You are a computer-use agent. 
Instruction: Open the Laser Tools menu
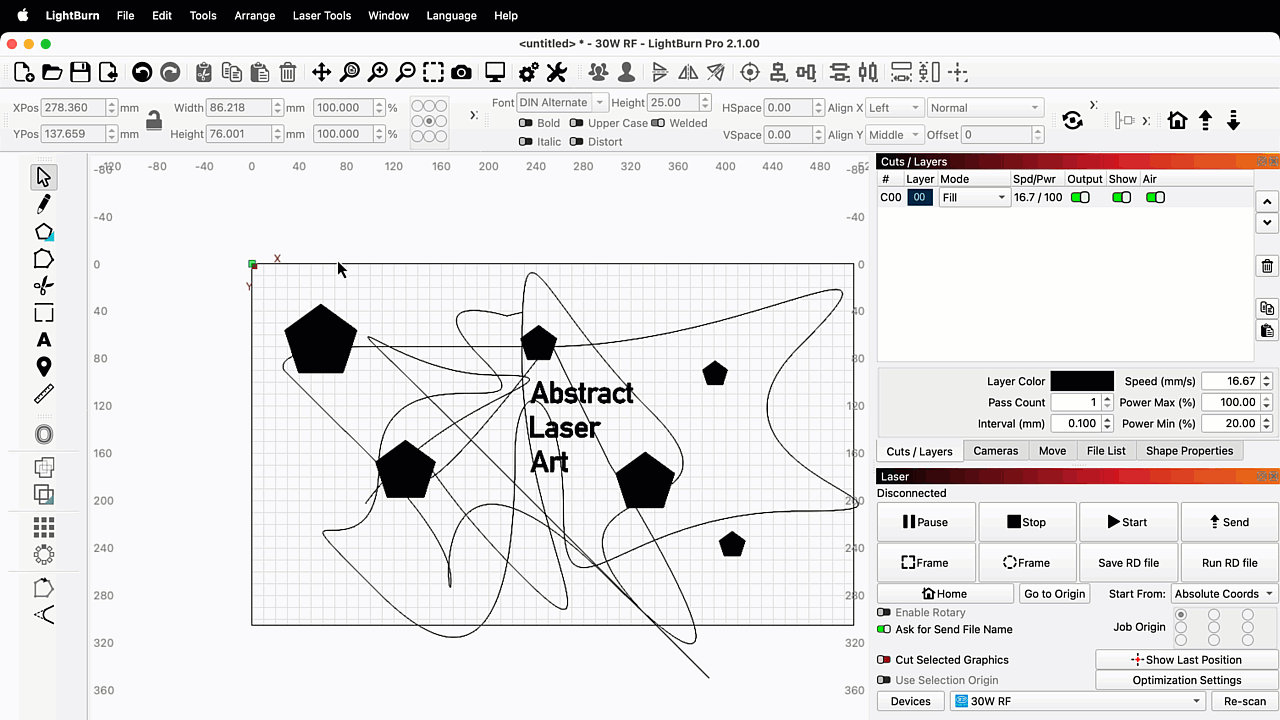pyautogui.click(x=322, y=15)
